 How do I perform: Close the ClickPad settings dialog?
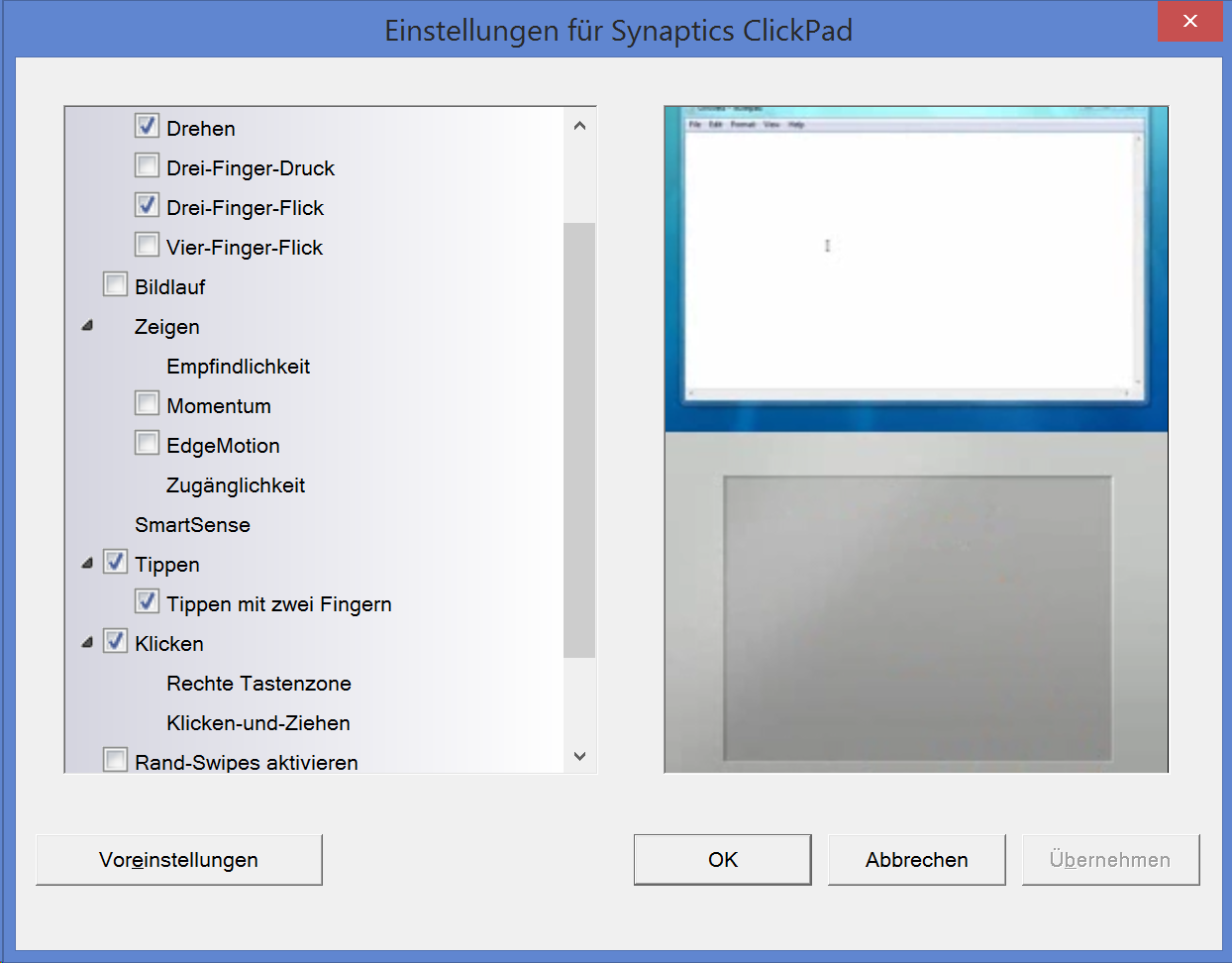click(x=1189, y=21)
